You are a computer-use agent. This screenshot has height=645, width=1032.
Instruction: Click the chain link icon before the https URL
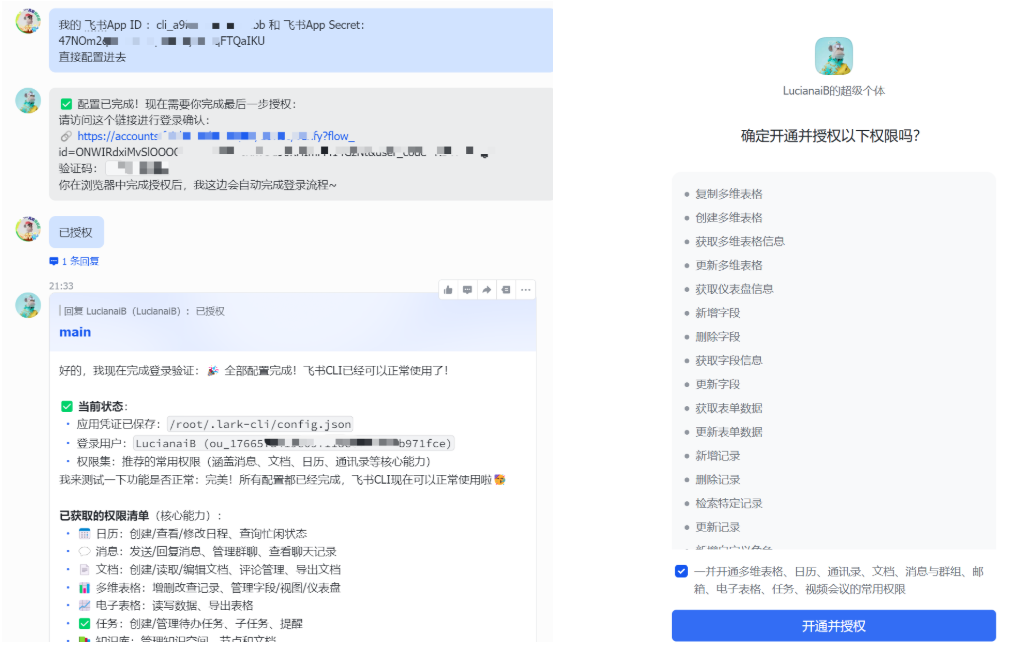tap(66, 136)
